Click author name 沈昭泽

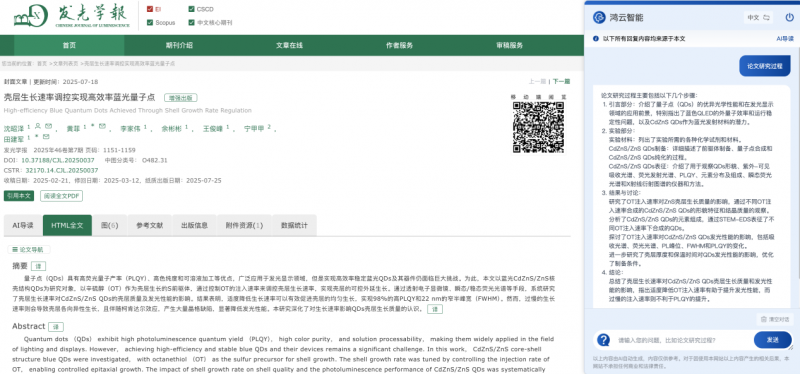pyautogui.click(x=14, y=129)
